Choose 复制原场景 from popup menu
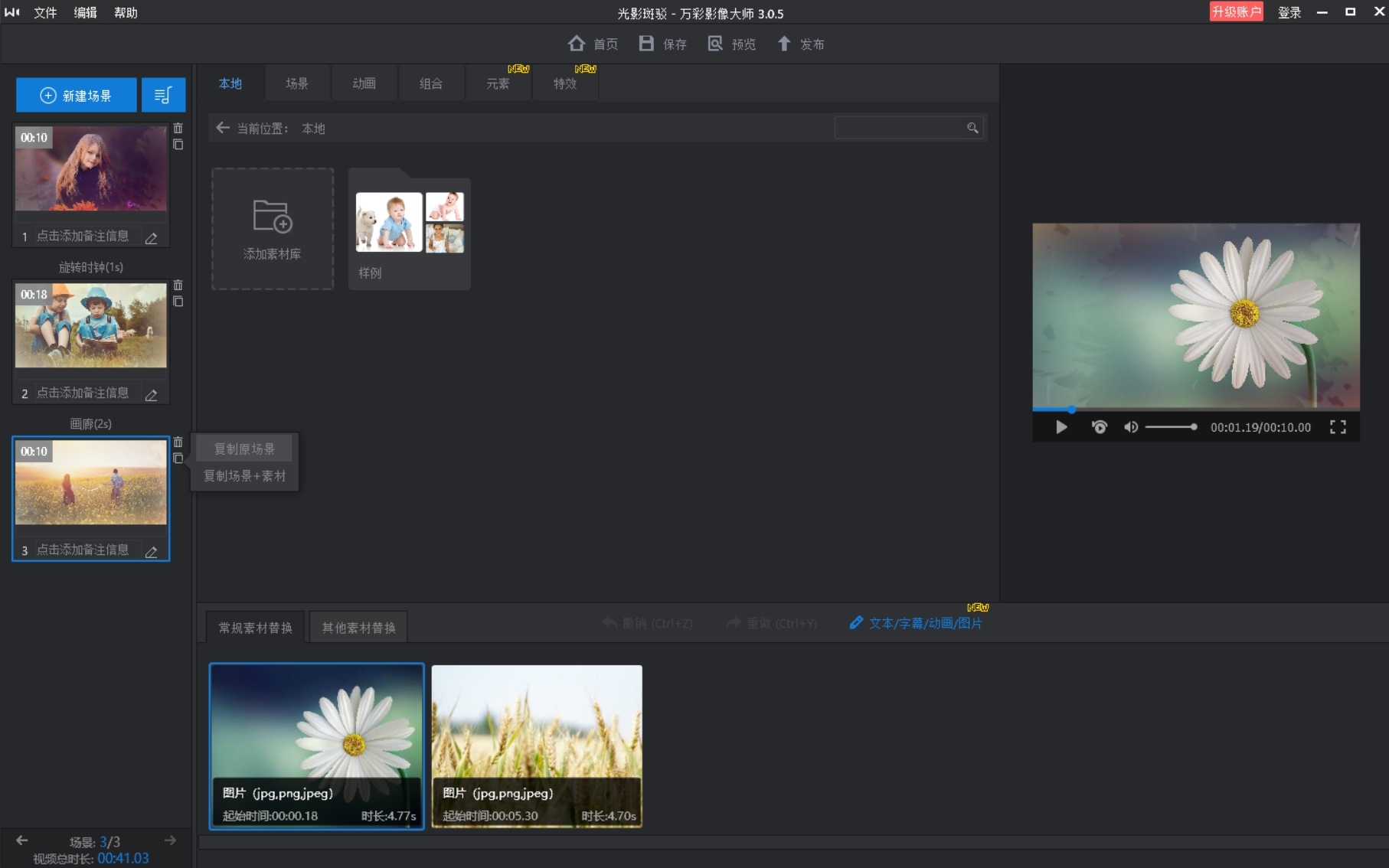The width and height of the screenshot is (1389, 868). coord(244,449)
